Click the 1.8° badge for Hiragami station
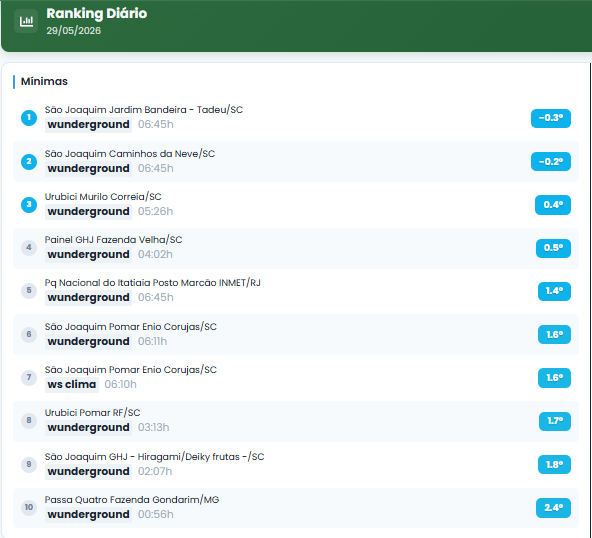The width and height of the screenshot is (592, 538). coord(554,465)
